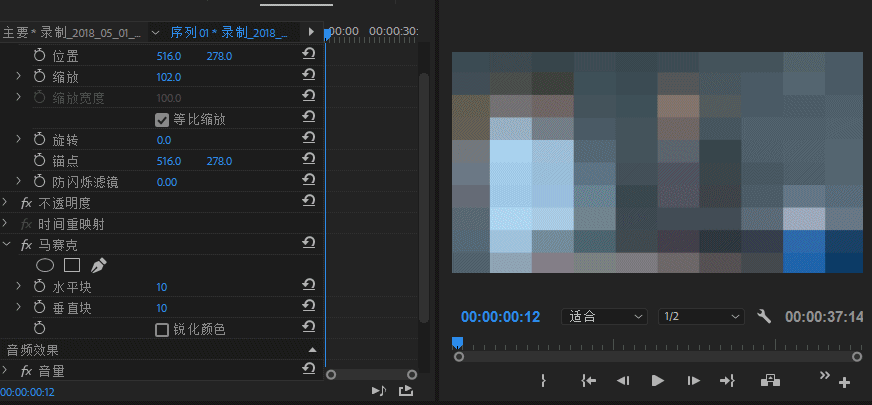872x405 pixels.
Task: Click the Play button in Program Monitor
Action: [657, 380]
